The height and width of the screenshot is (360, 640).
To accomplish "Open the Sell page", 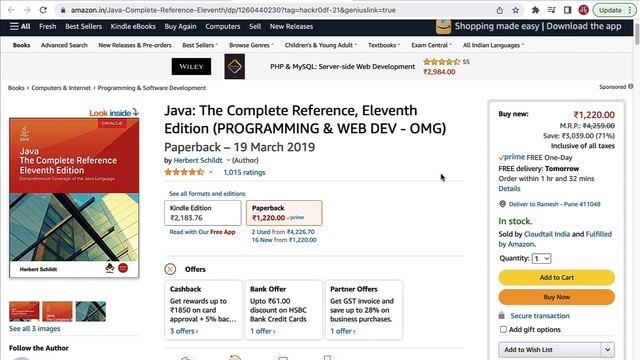I will (x=255, y=27).
